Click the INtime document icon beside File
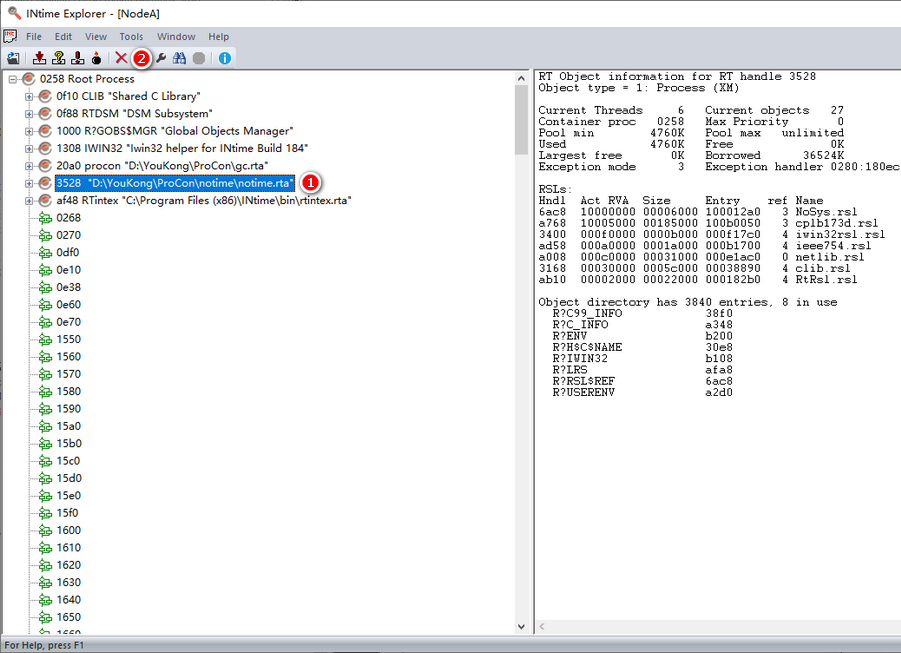Screen dimensions: 901x653 (x=10, y=36)
